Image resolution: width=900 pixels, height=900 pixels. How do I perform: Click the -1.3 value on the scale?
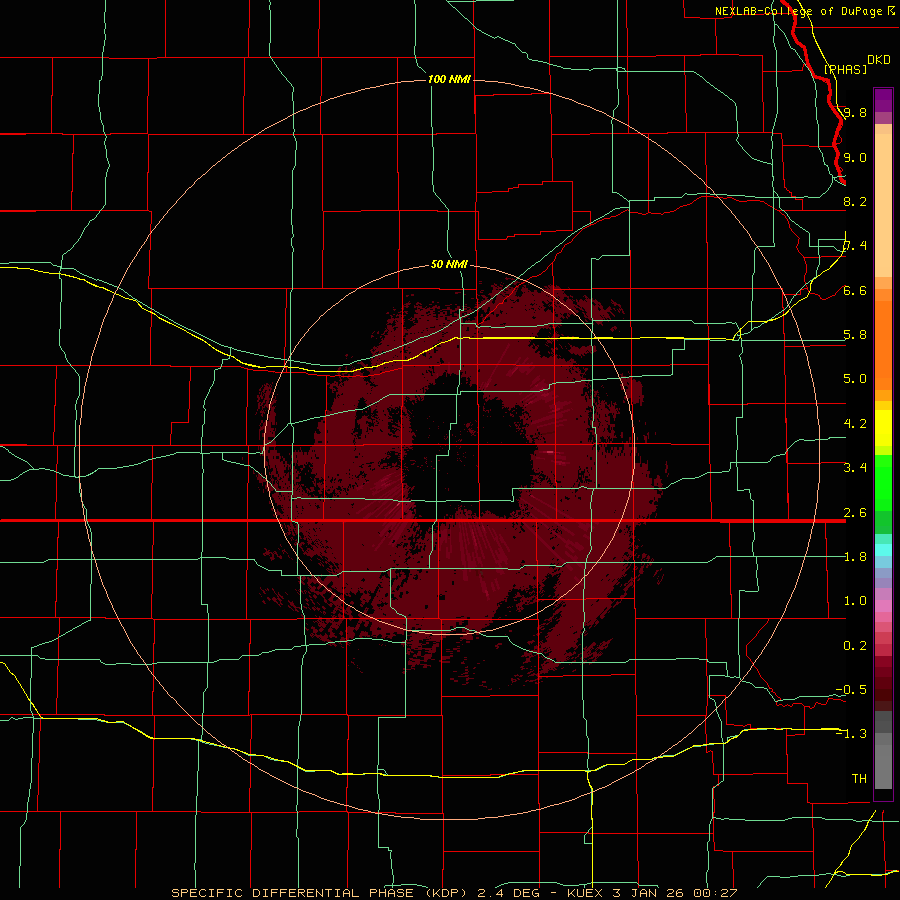tap(851, 734)
